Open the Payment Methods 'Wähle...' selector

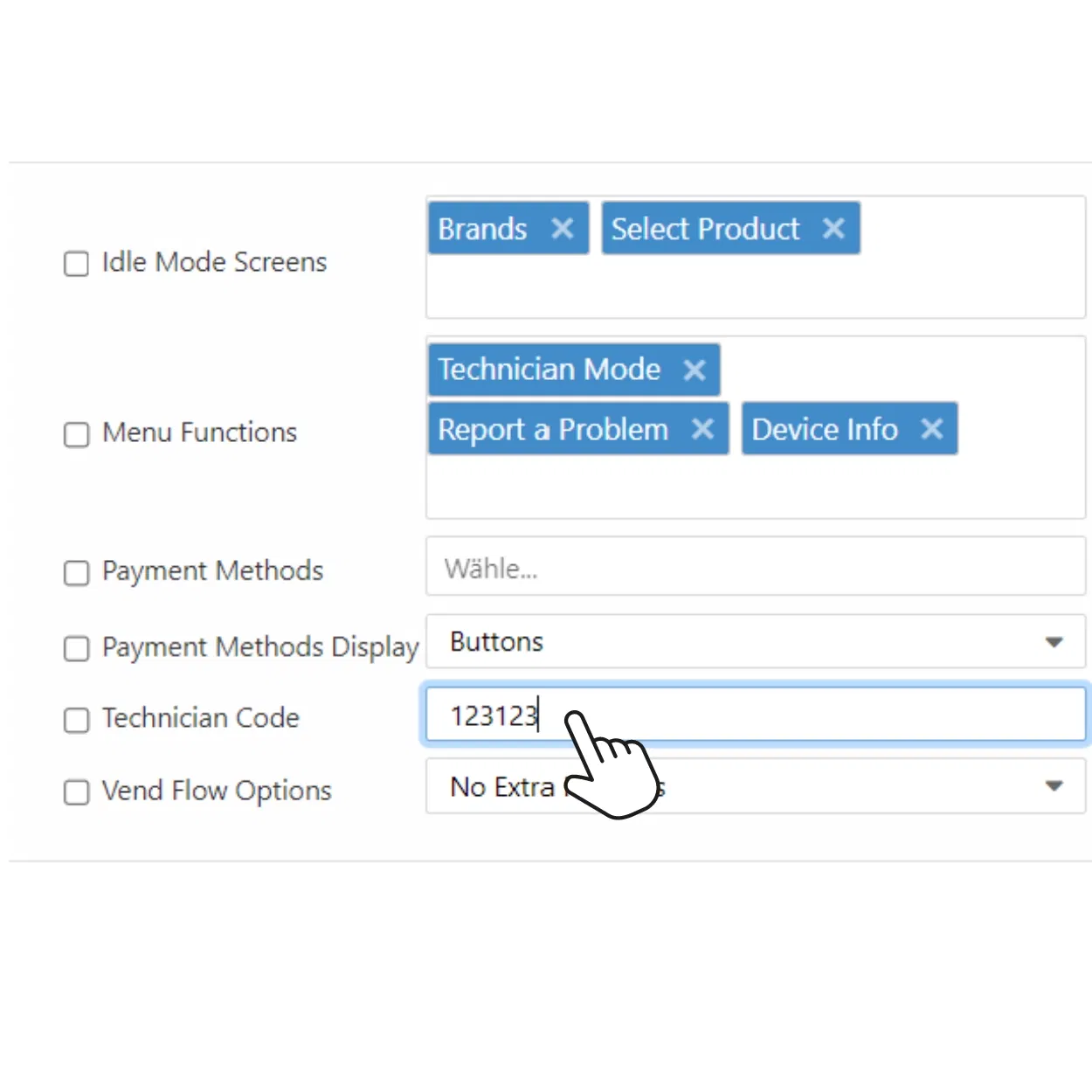pyautogui.click(x=755, y=568)
